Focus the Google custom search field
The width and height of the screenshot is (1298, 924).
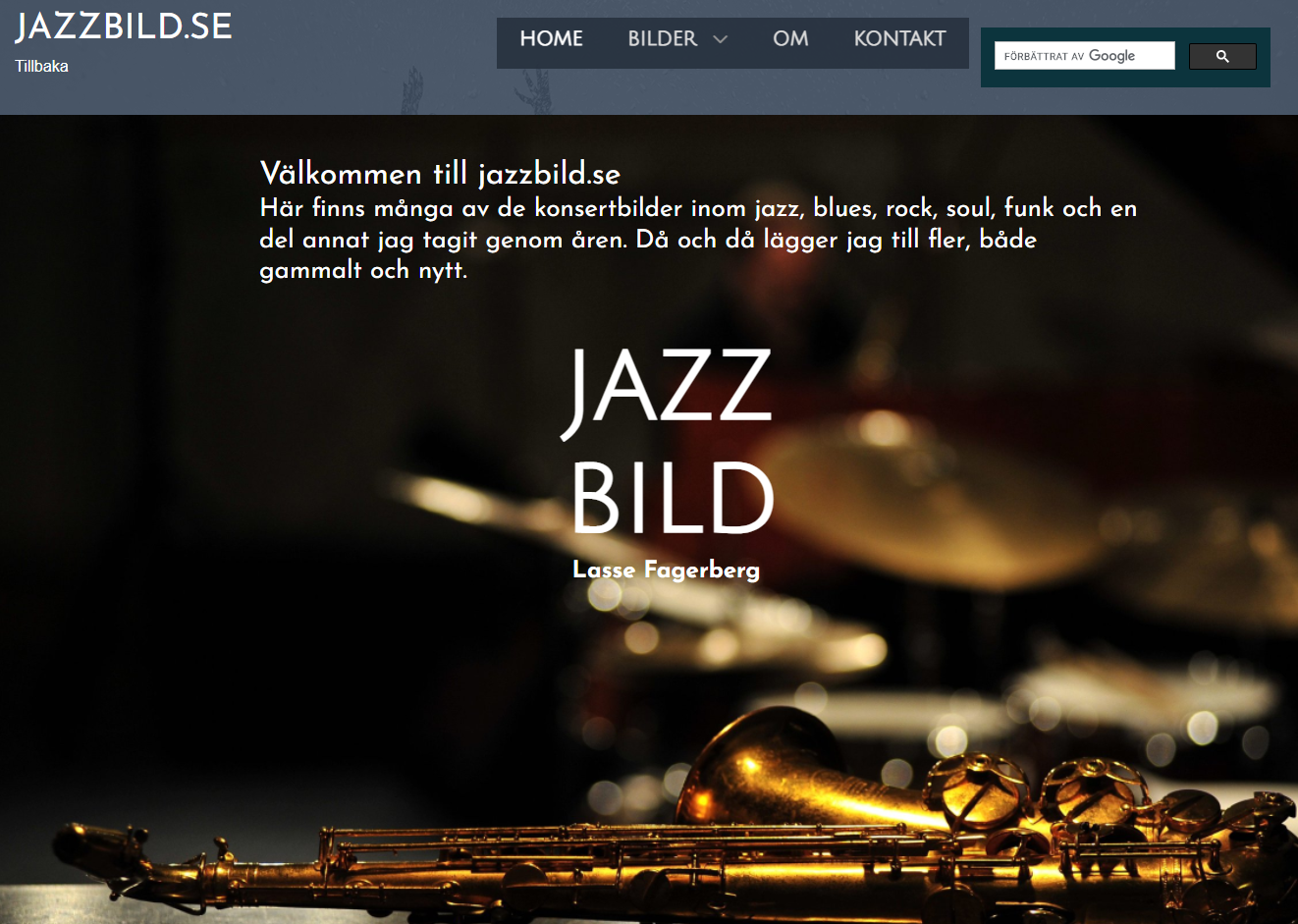[1084, 56]
